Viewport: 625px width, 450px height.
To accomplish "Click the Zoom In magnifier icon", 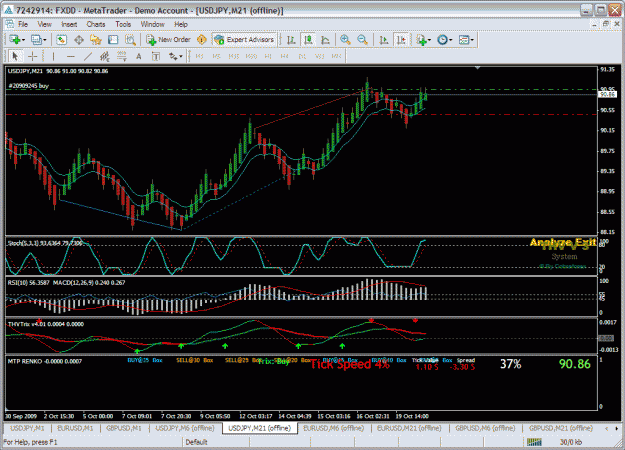I will (x=345, y=39).
